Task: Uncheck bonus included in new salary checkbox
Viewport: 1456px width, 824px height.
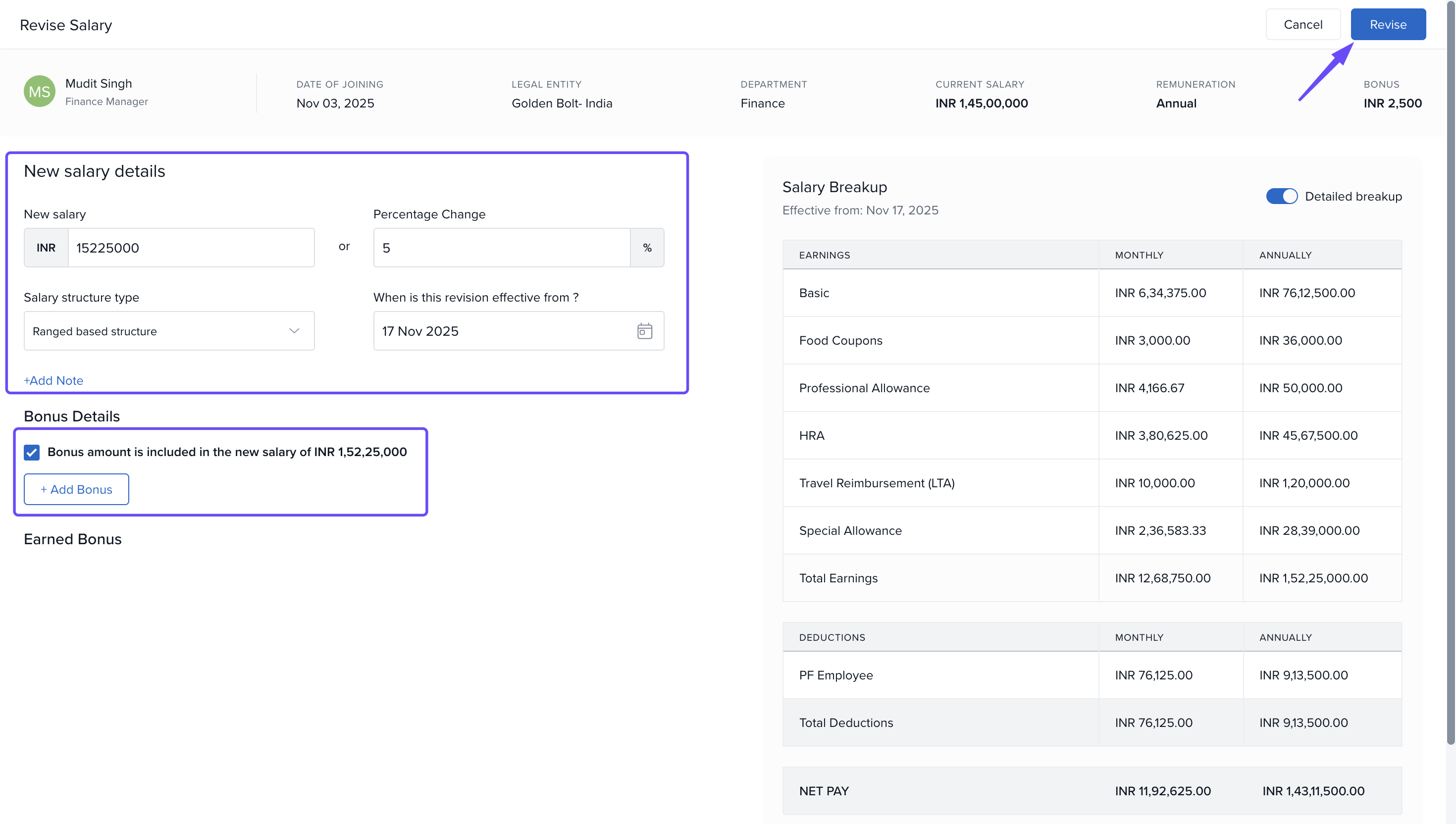Action: tap(32, 452)
